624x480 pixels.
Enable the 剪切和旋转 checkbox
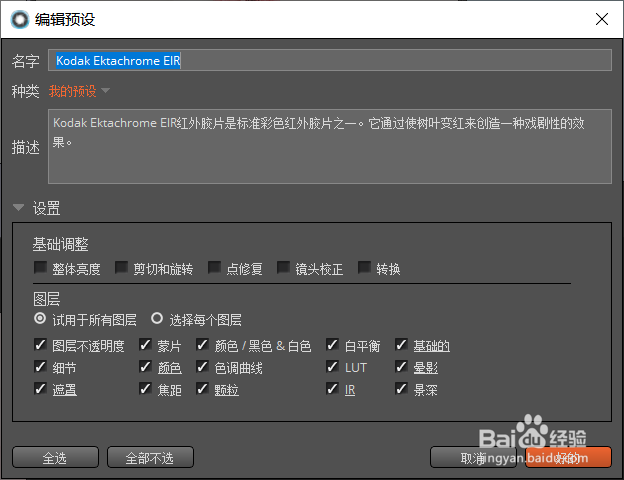[x=121, y=267]
